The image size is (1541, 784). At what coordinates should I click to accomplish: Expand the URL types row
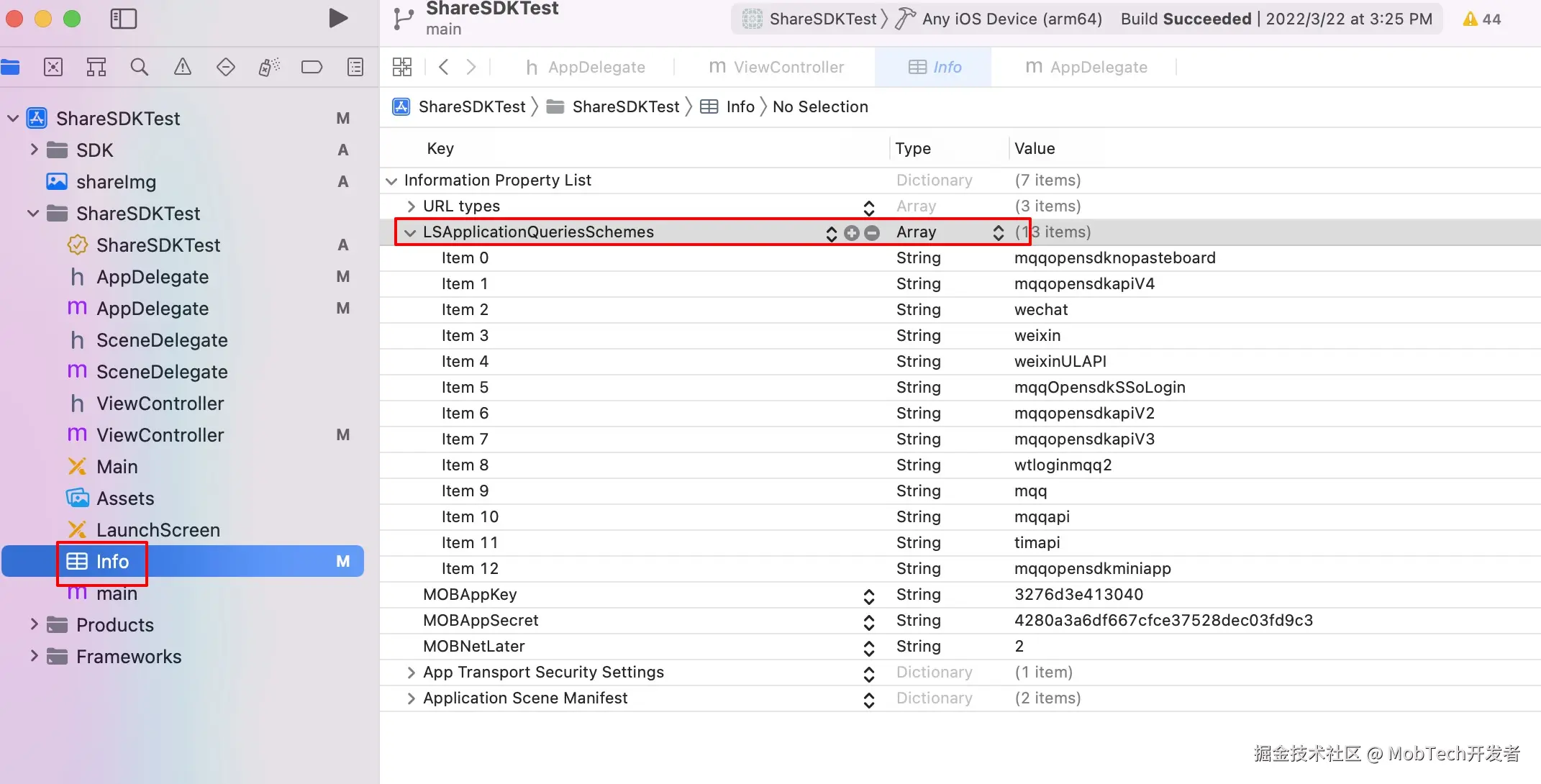(411, 206)
